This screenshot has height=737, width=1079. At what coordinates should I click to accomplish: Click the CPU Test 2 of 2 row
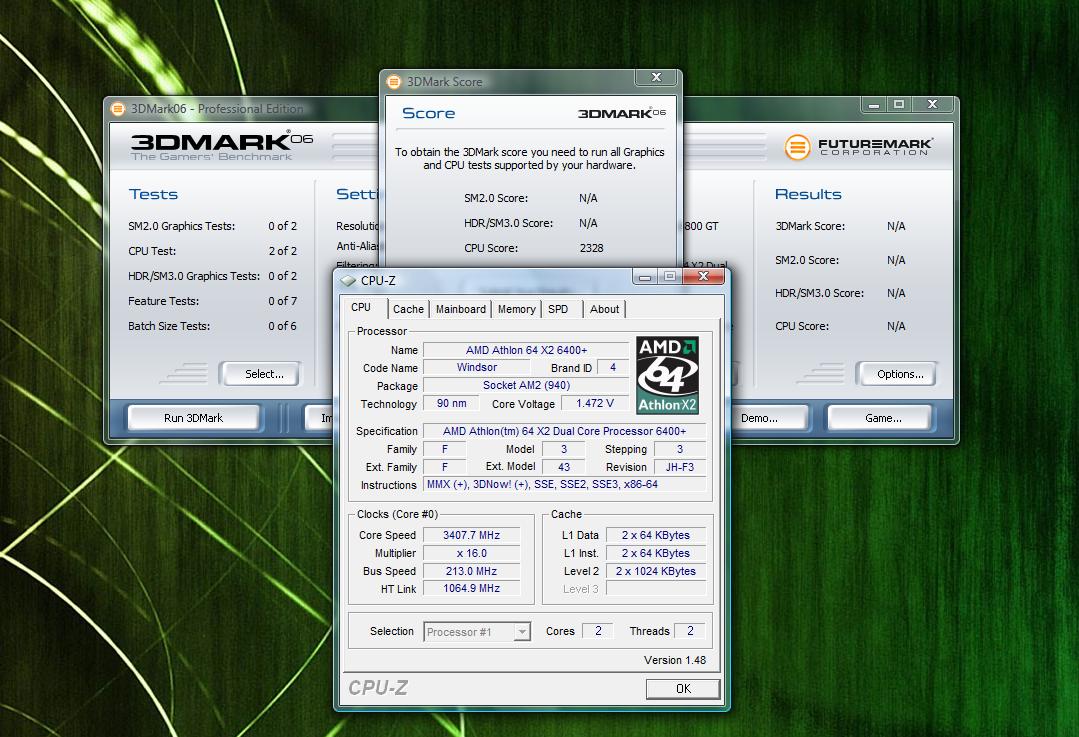click(212, 251)
